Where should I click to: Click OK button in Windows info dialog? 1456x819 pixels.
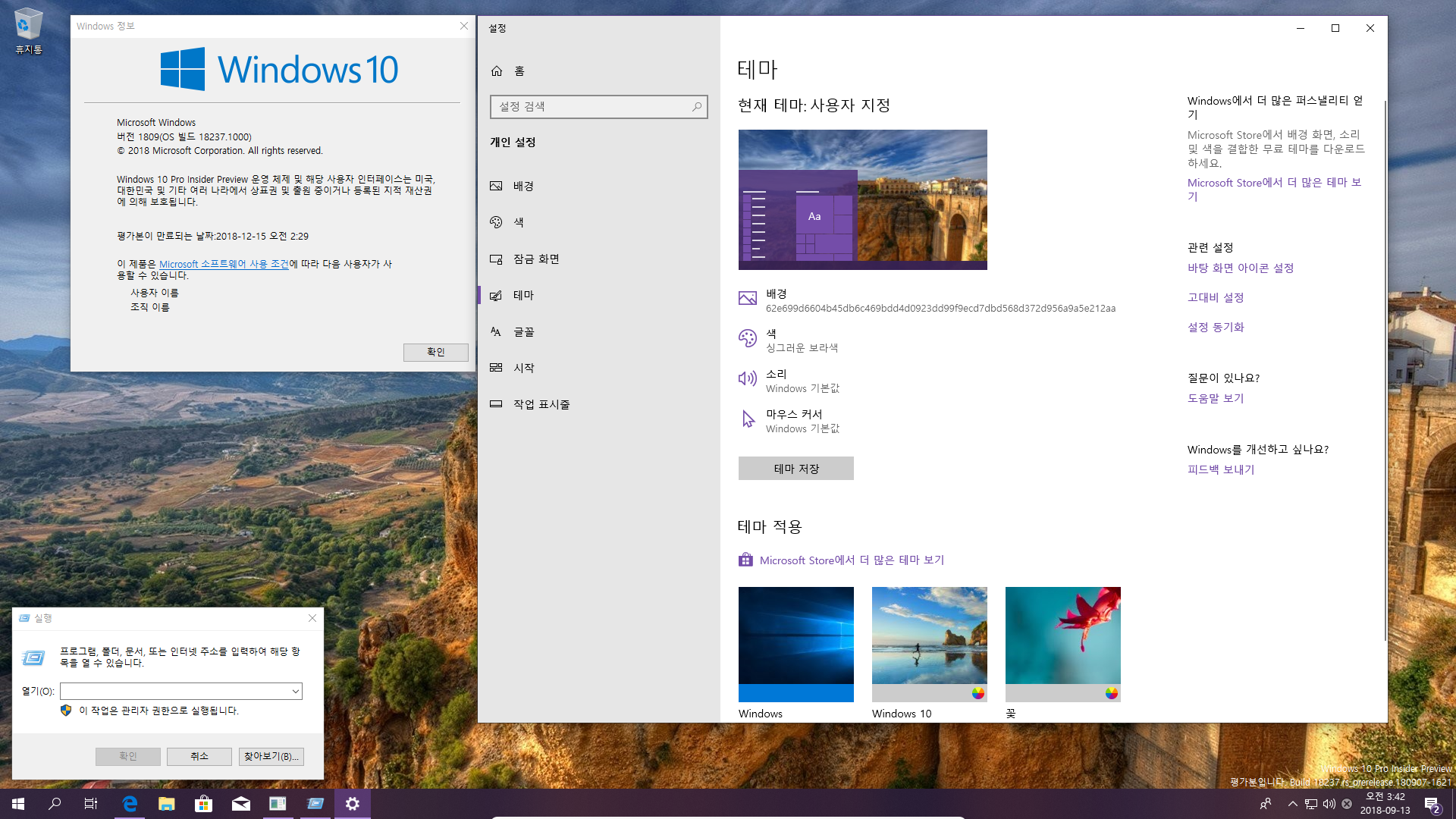pyautogui.click(x=436, y=352)
